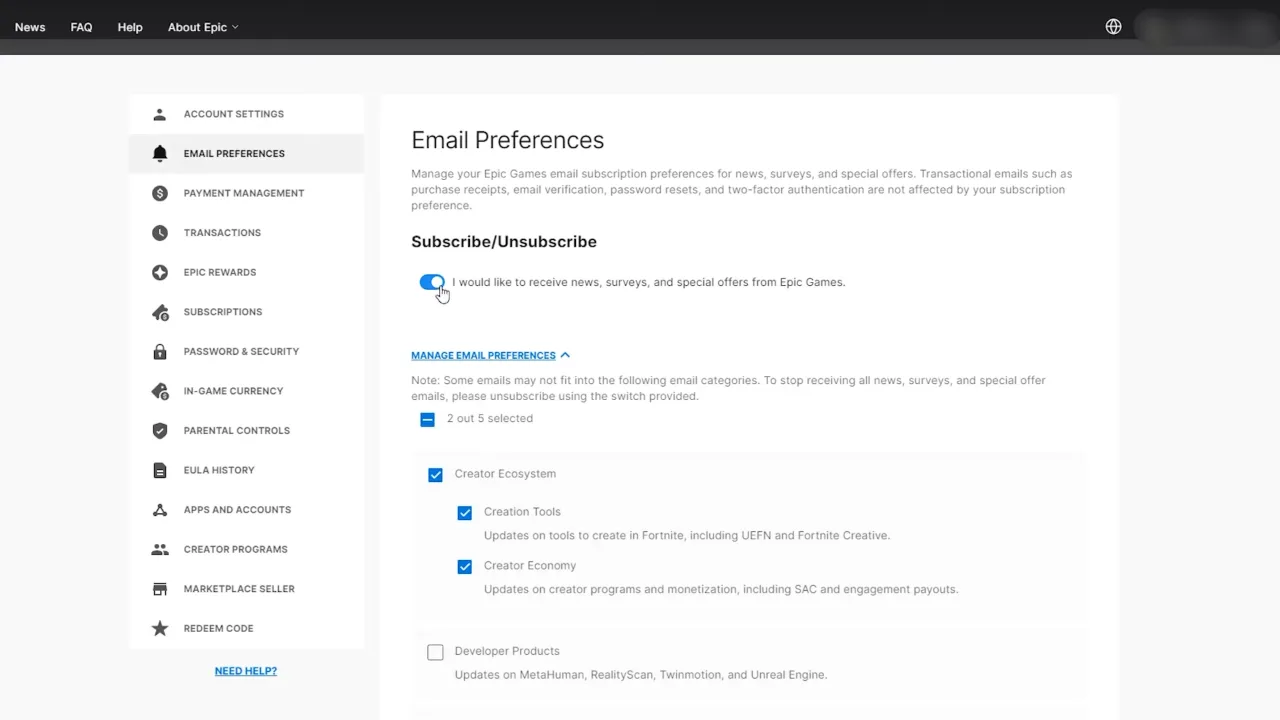This screenshot has height=720, width=1280.
Task: Click the In-Game Currency icon
Action: 160,391
